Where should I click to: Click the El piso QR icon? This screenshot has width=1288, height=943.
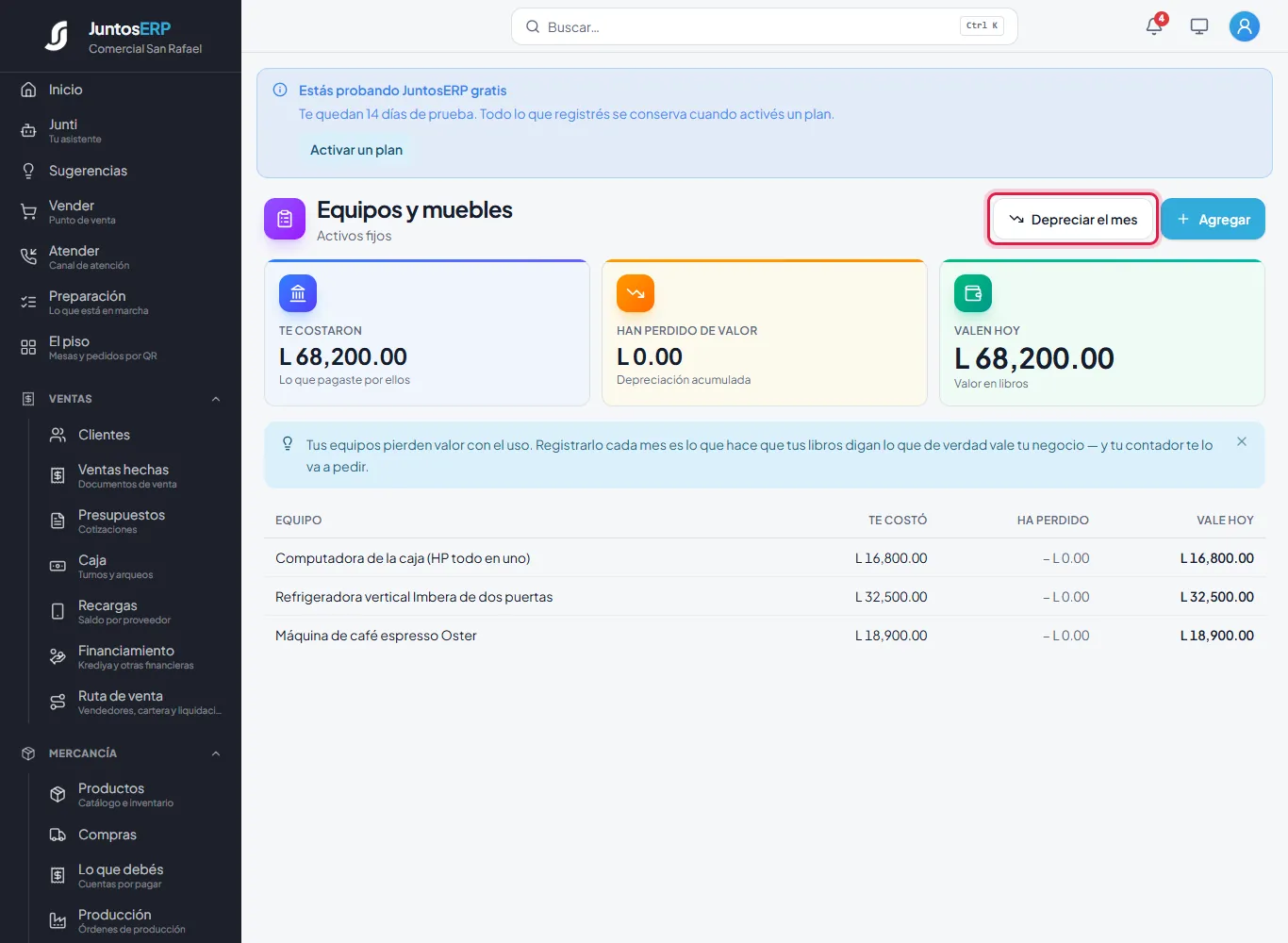click(x=28, y=348)
